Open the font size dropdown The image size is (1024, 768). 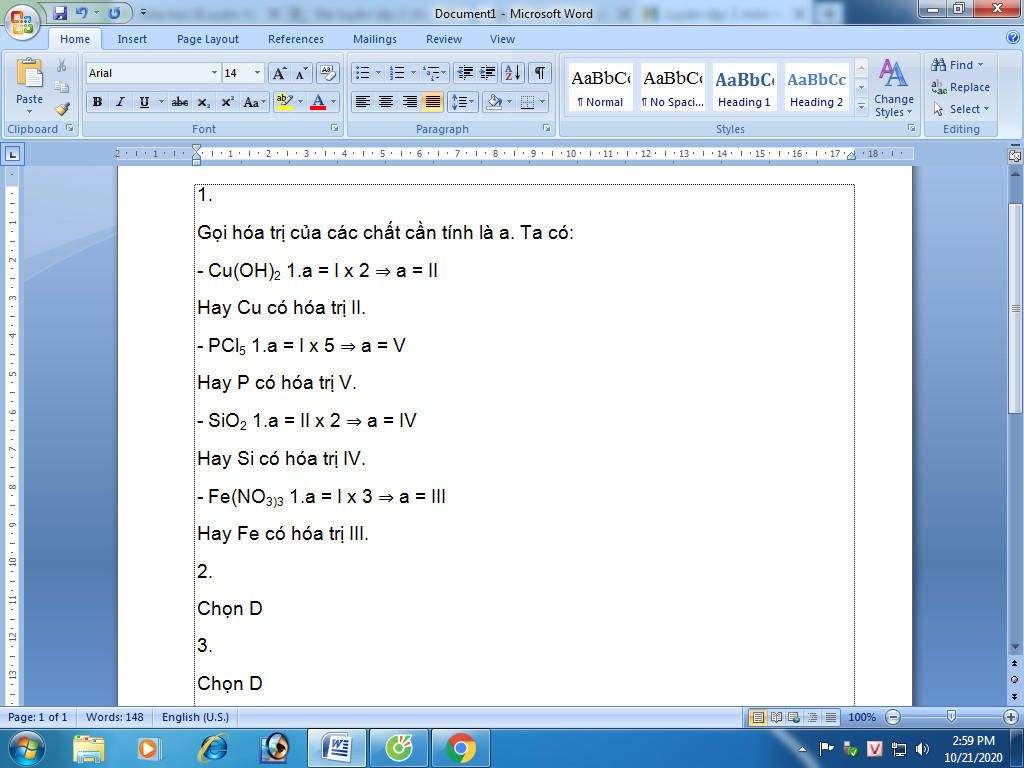pos(257,73)
